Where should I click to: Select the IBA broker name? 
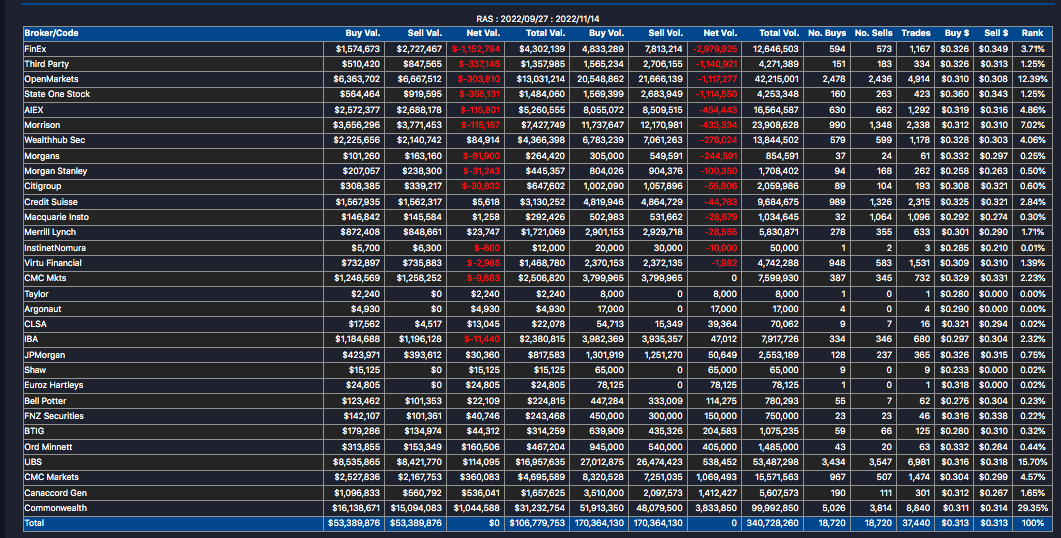pyautogui.click(x=31, y=339)
